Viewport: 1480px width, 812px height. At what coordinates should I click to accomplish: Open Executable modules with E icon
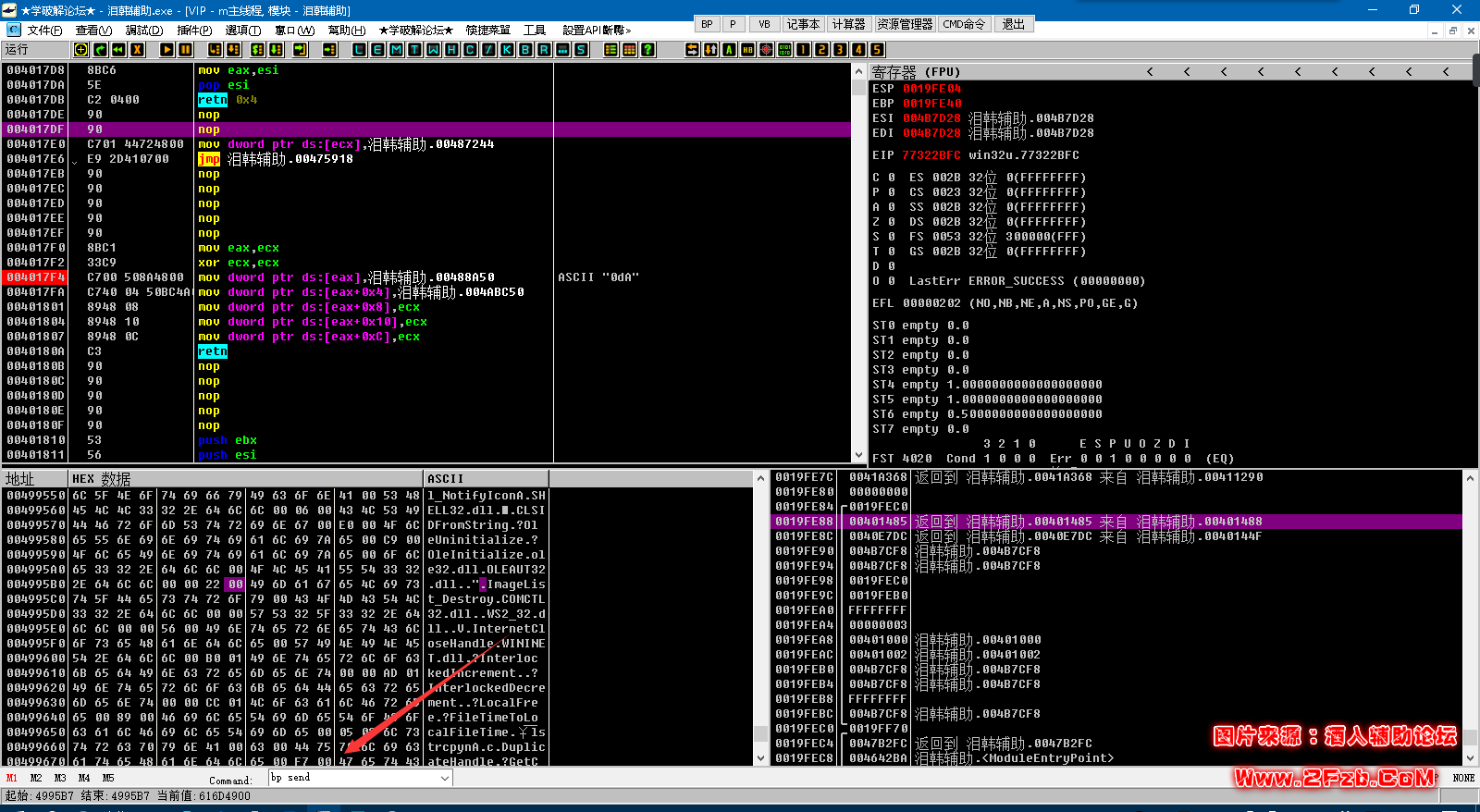377,50
